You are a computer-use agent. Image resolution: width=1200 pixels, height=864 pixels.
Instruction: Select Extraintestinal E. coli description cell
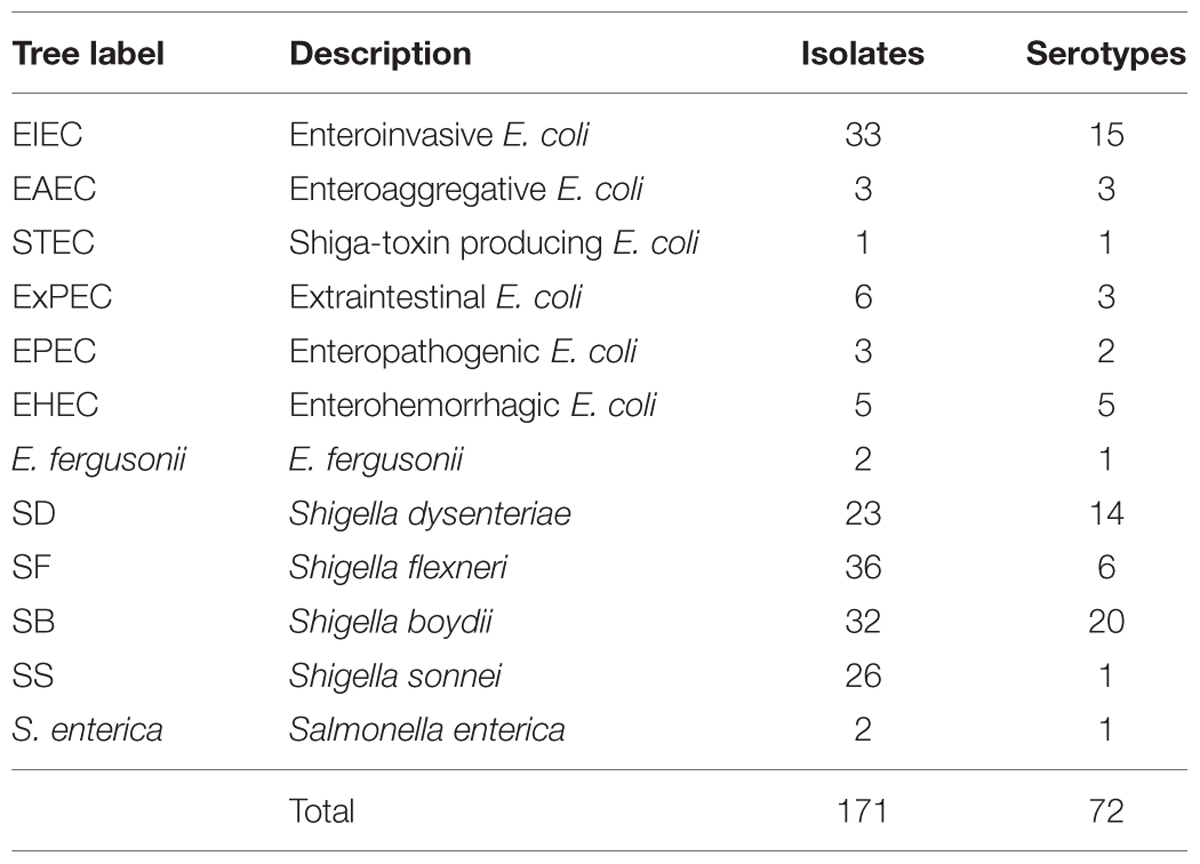pos(436,297)
